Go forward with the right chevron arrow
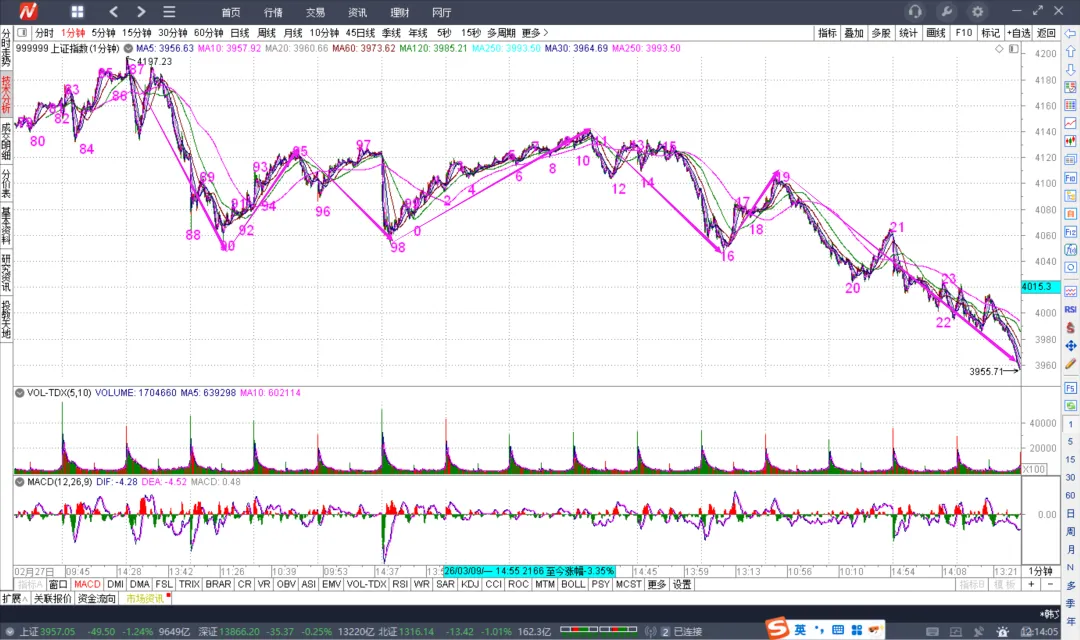The height and width of the screenshot is (640, 1080). coord(141,12)
